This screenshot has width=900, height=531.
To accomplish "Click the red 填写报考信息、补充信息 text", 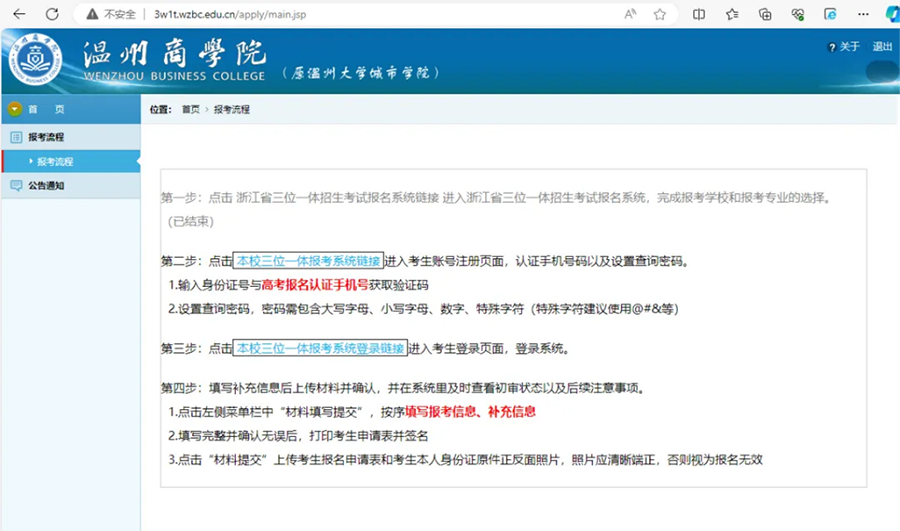I will 470,412.
